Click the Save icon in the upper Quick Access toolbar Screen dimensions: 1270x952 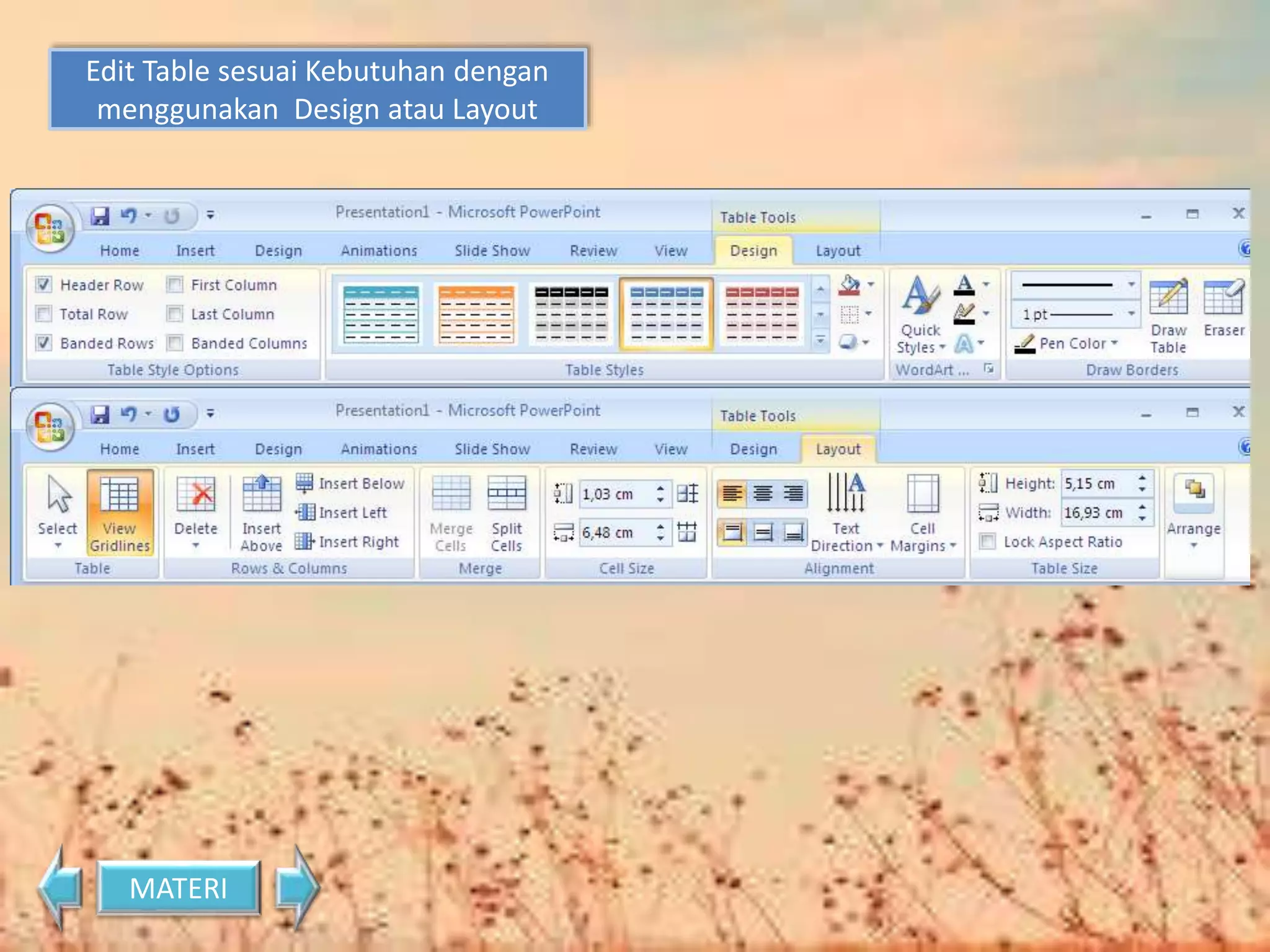[x=100, y=216]
